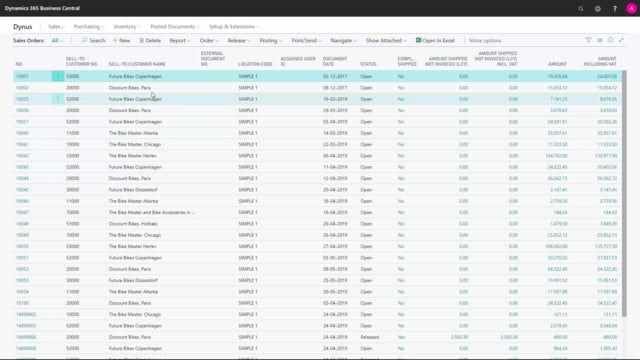
Task: Expand the Sales navigation menu
Action: (56, 27)
